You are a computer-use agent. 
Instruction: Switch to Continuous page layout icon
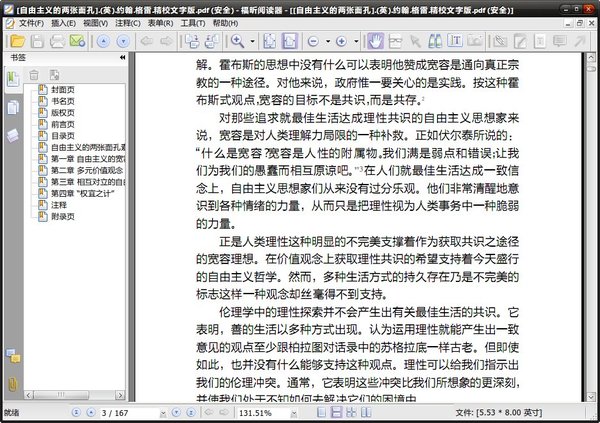click(x=336, y=412)
